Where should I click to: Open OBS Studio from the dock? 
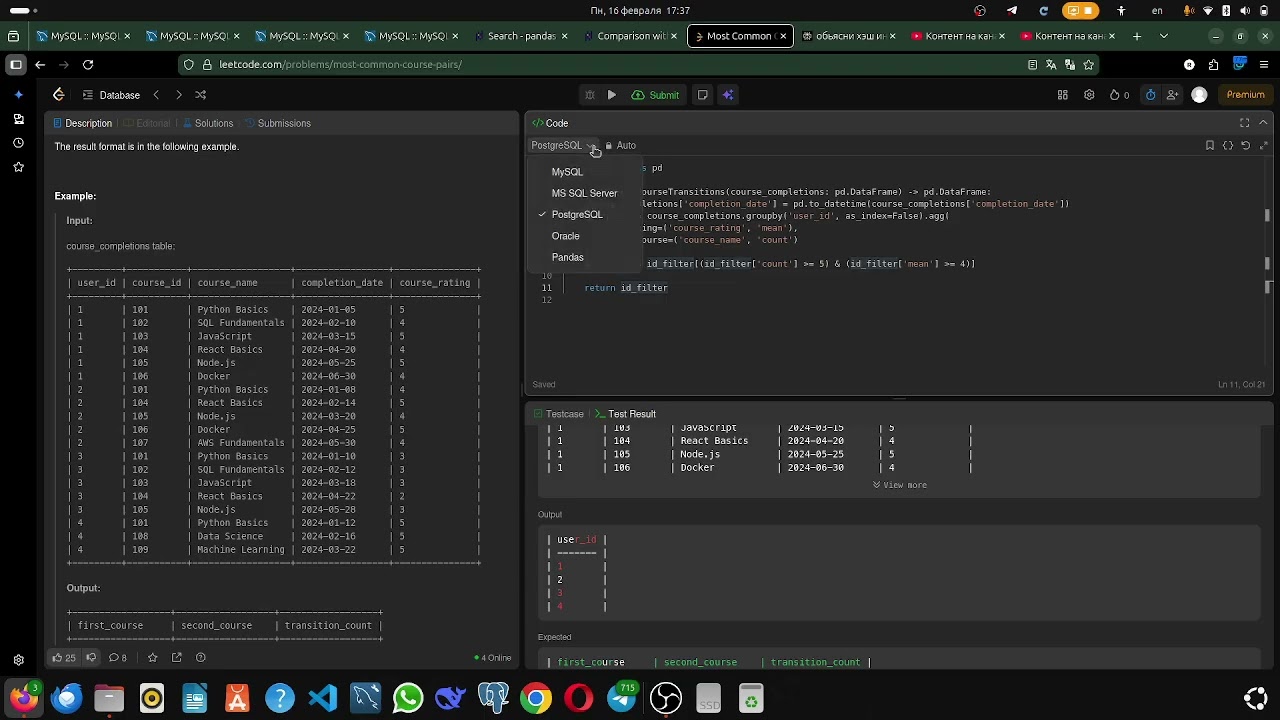665,698
